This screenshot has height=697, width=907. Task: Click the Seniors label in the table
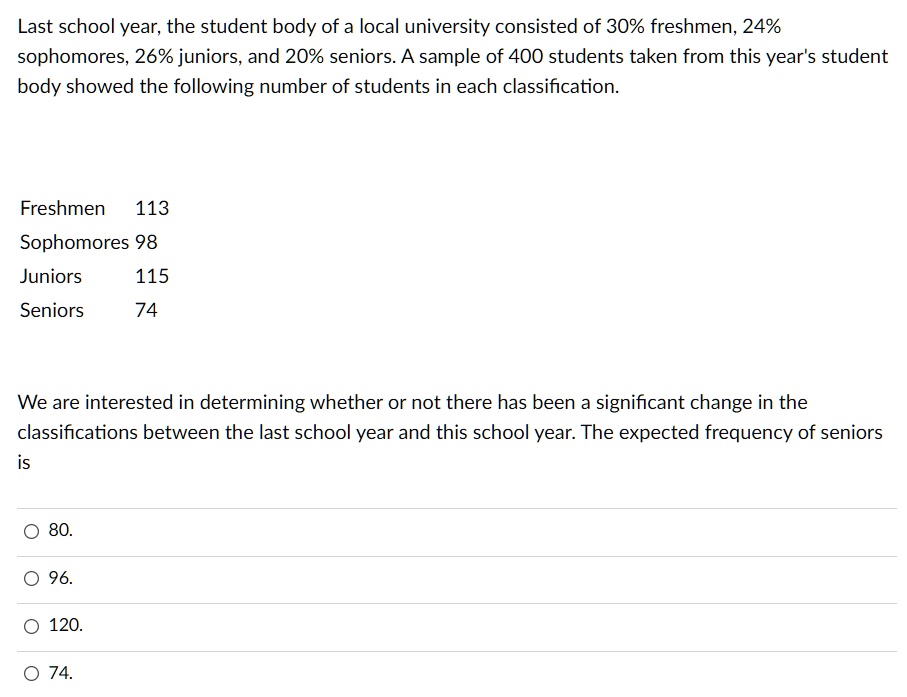click(x=50, y=310)
